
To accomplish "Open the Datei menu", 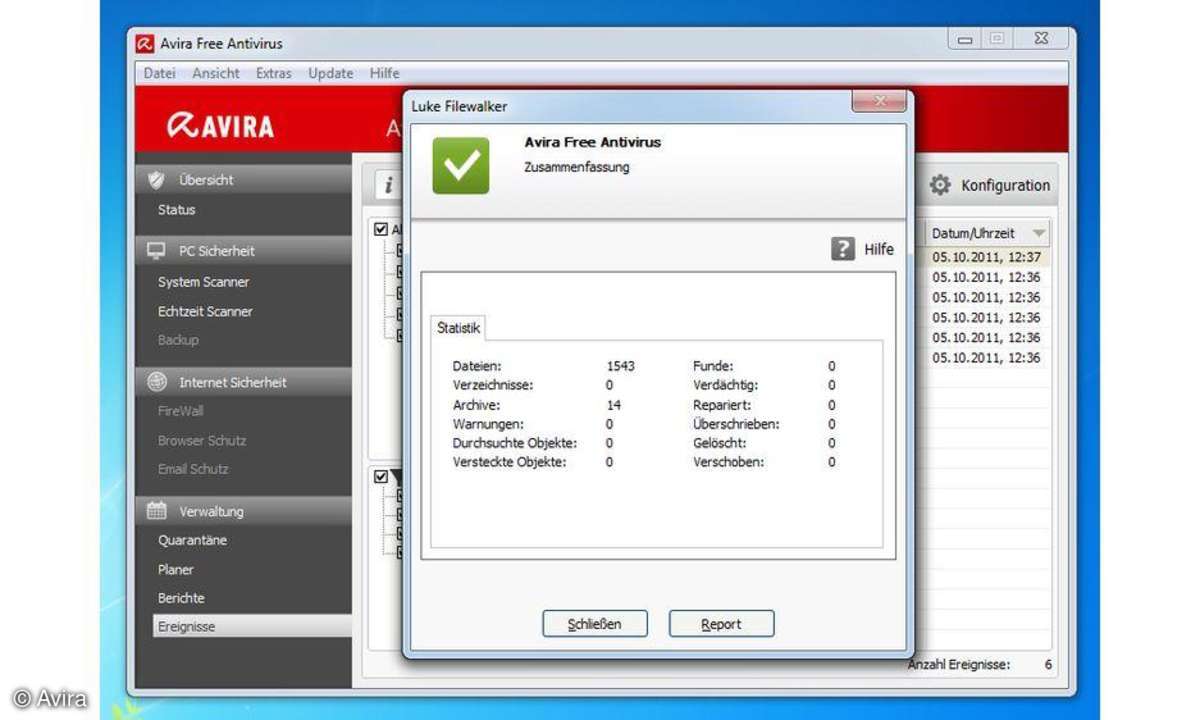I will point(159,73).
